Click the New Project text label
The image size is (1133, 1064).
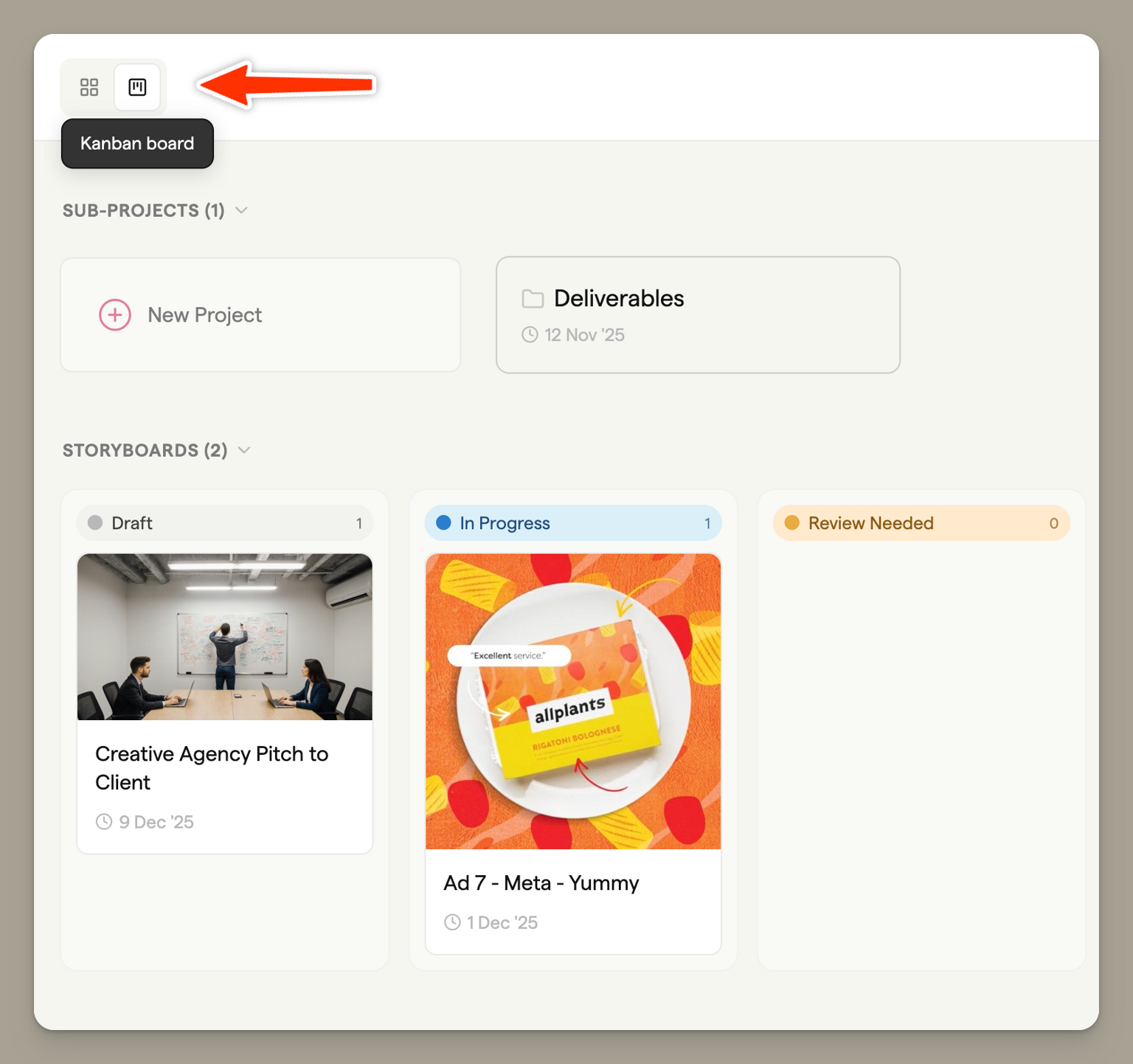click(204, 315)
